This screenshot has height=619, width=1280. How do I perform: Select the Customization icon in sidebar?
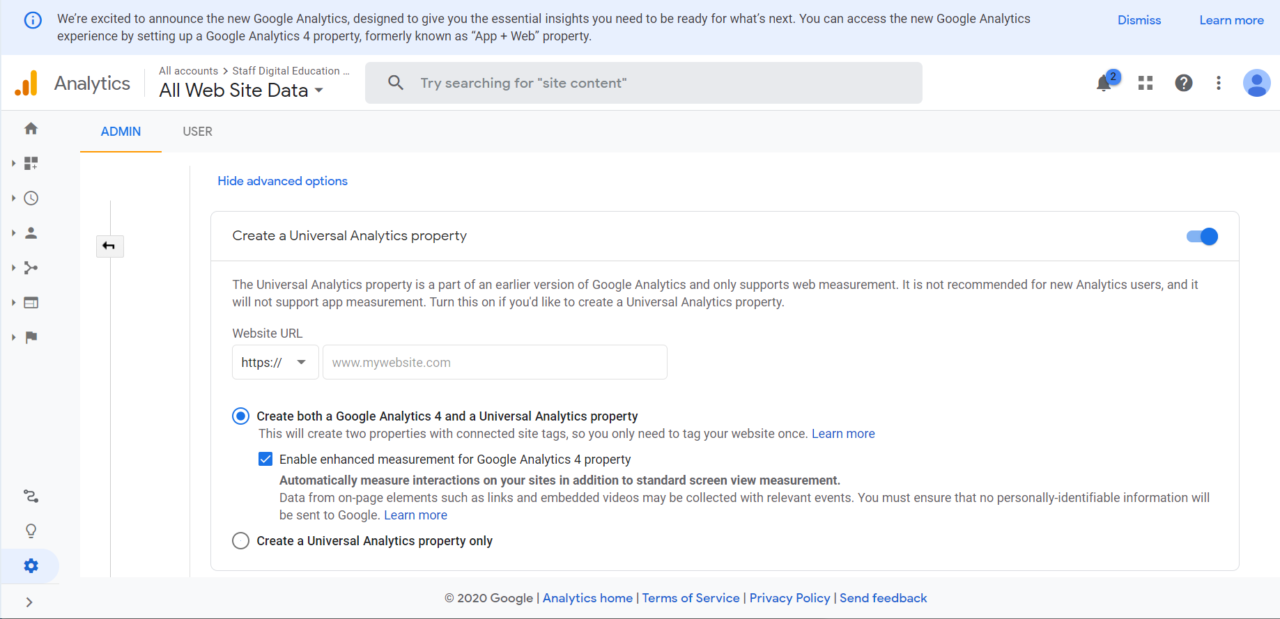coord(30,162)
